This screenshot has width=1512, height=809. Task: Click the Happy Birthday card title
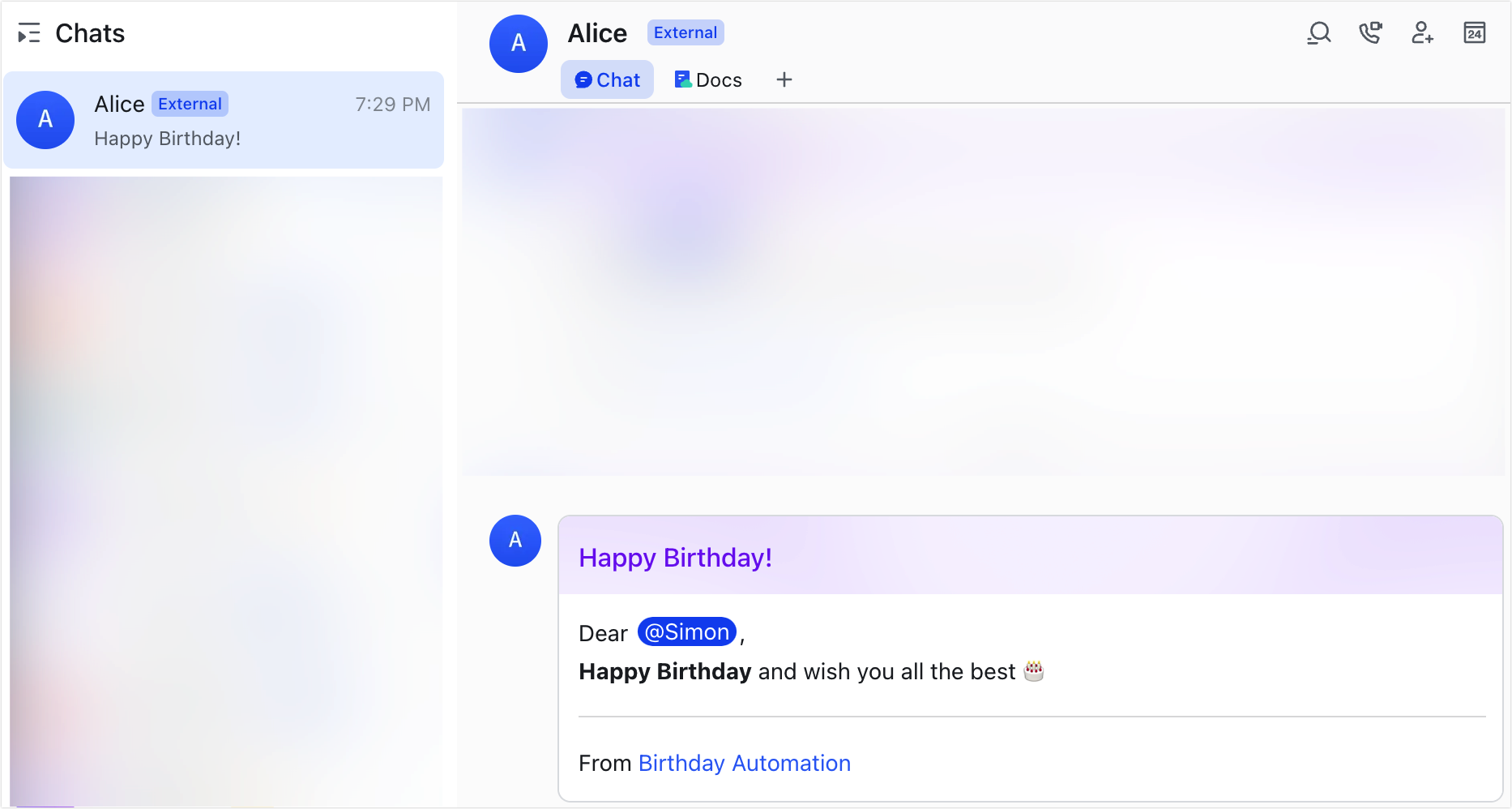pyautogui.click(x=675, y=558)
